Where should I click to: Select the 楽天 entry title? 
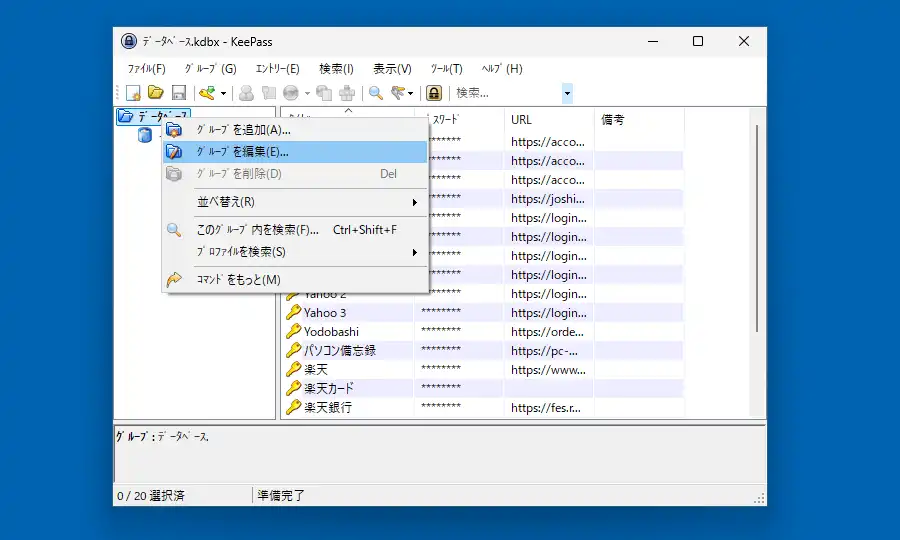316,370
